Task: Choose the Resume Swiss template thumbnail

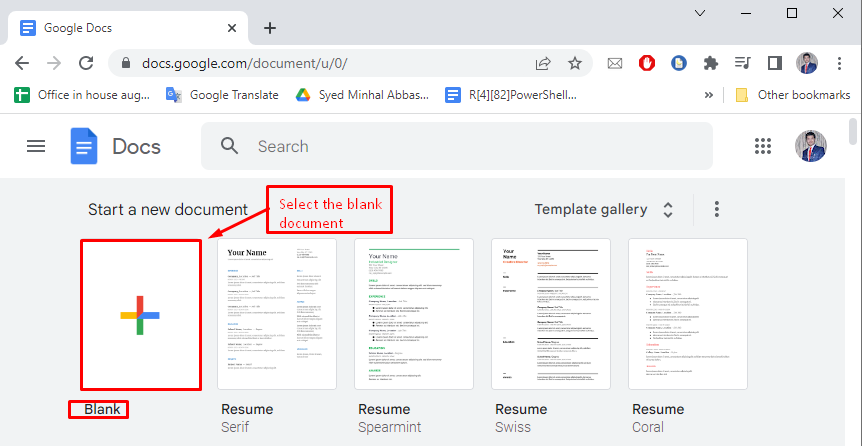Action: click(x=551, y=314)
